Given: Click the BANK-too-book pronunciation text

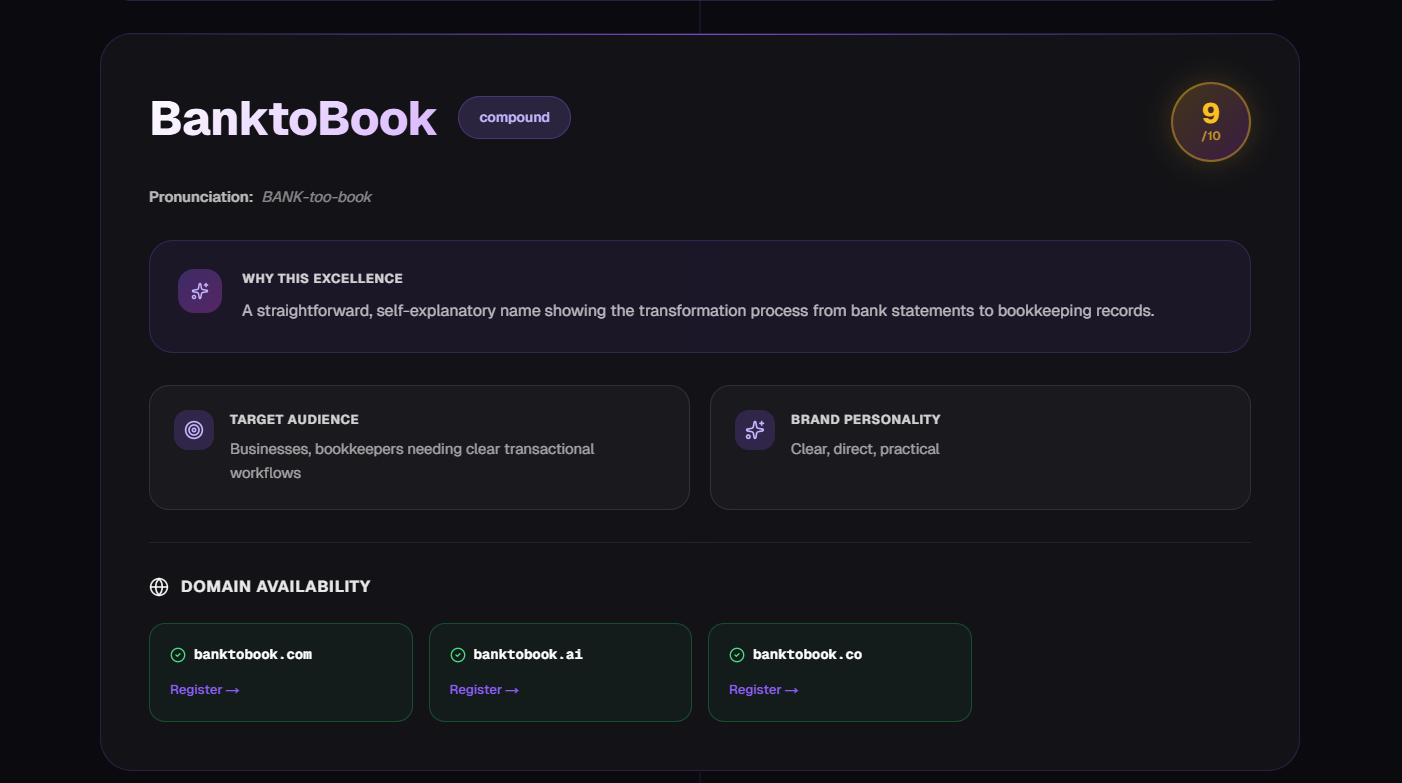Looking at the screenshot, I should (x=317, y=197).
